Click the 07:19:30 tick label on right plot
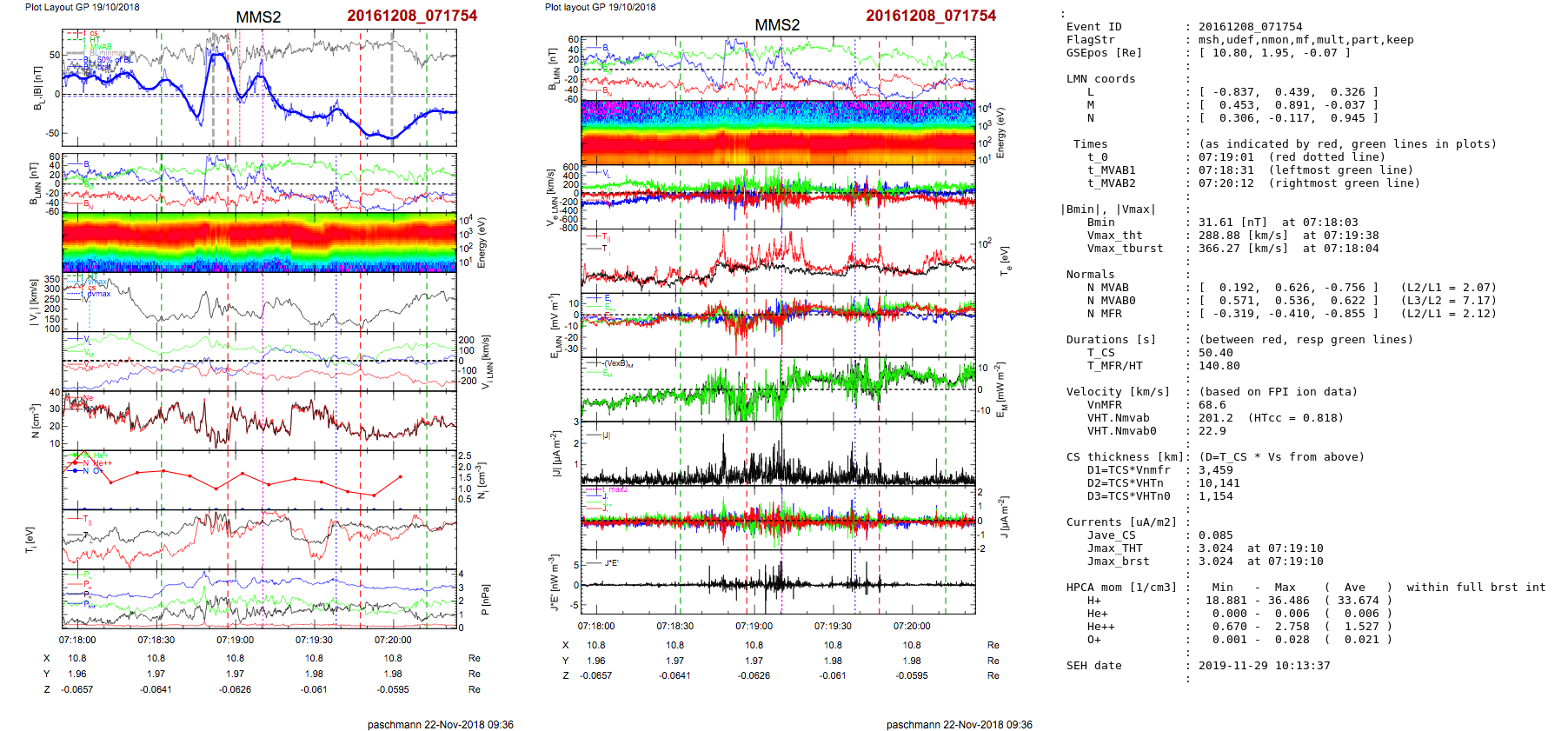This screenshot has width=1568, height=731. point(833,626)
